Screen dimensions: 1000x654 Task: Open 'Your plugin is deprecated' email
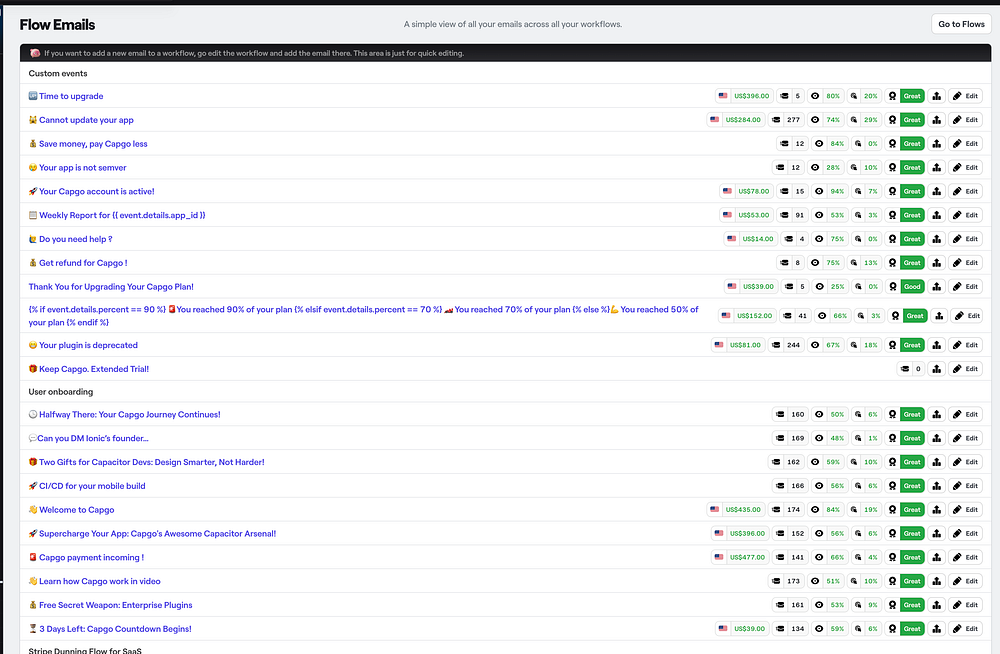pos(88,345)
